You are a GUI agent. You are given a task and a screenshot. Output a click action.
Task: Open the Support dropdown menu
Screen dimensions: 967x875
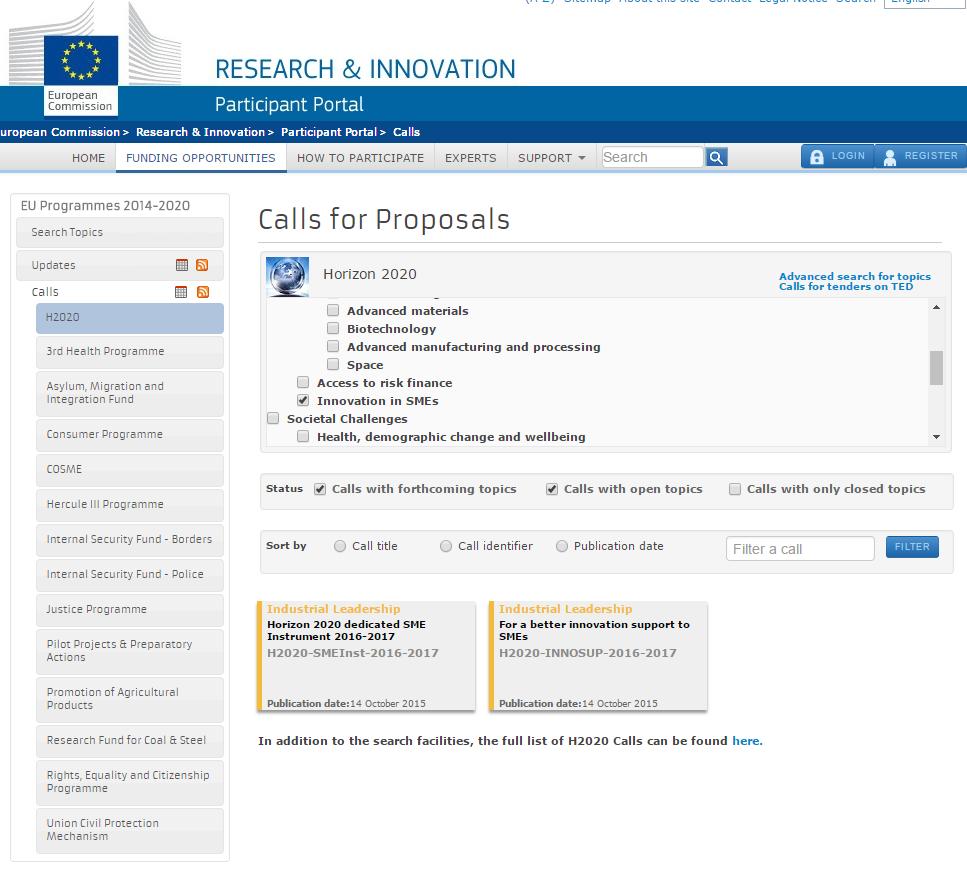(x=551, y=158)
